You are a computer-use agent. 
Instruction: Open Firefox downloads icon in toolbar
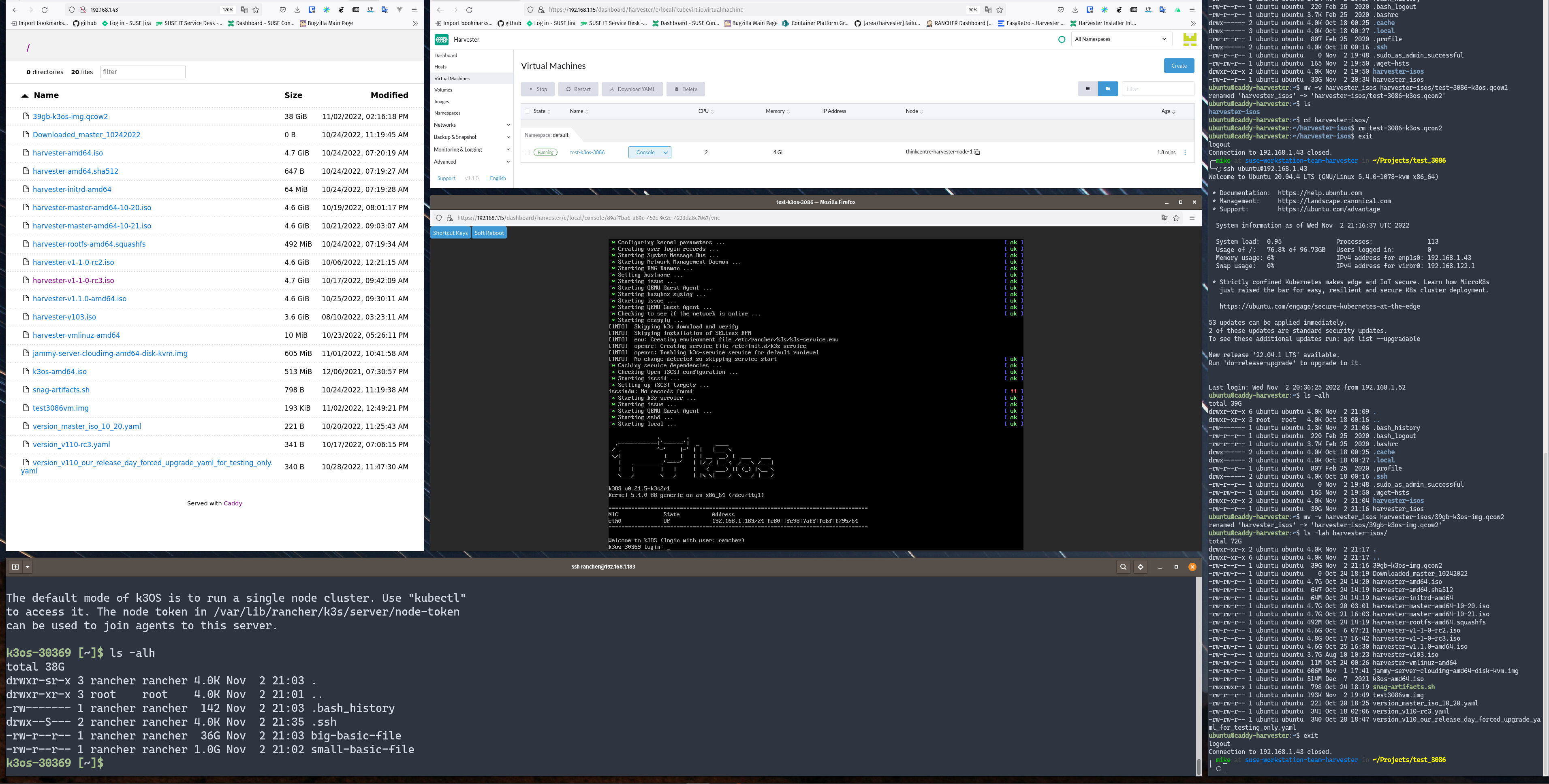point(1075,10)
